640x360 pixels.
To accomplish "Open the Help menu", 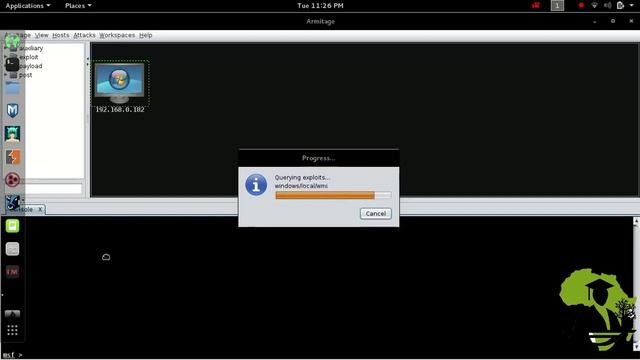I will click(145, 35).
